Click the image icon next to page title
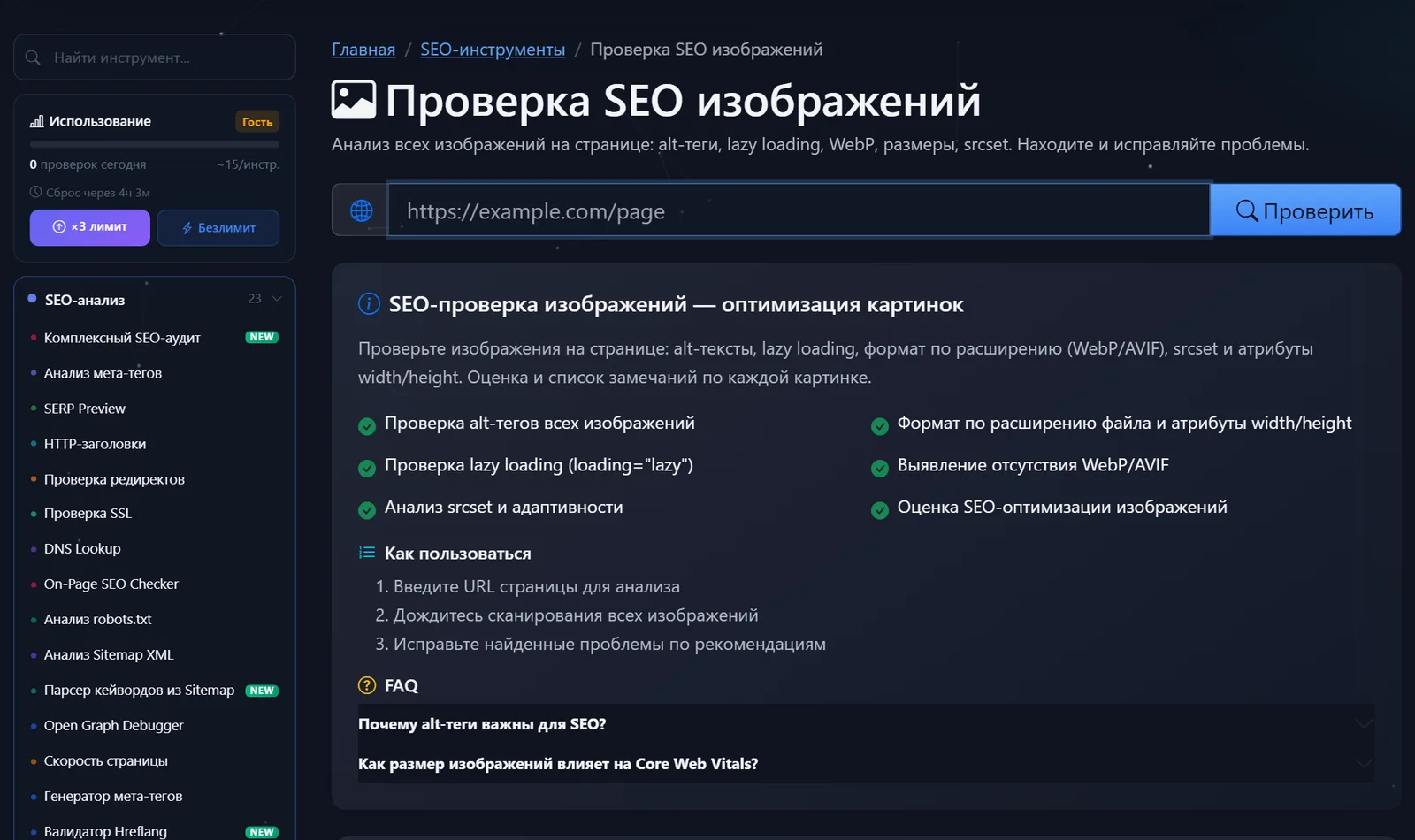Screen dimensions: 1415x840 [354, 100]
